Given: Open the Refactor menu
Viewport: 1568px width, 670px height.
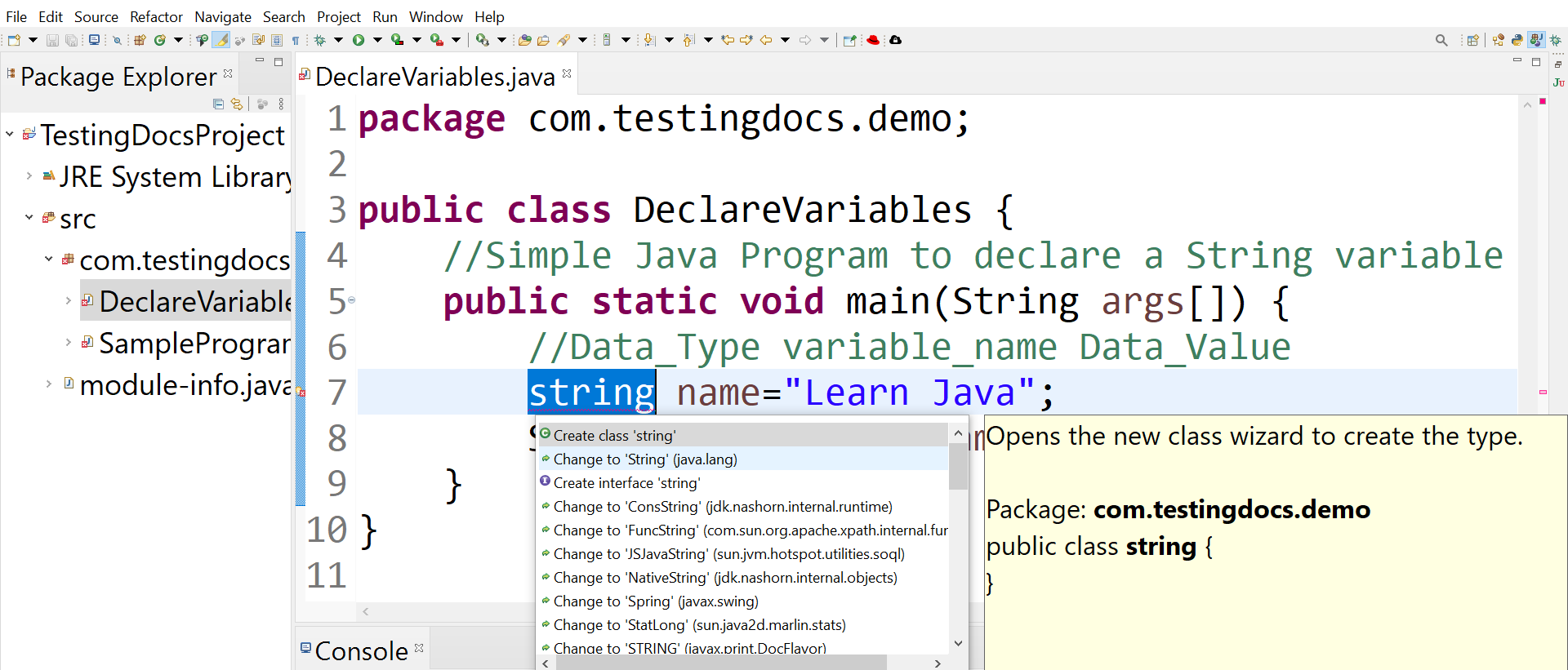Looking at the screenshot, I should click(x=156, y=16).
